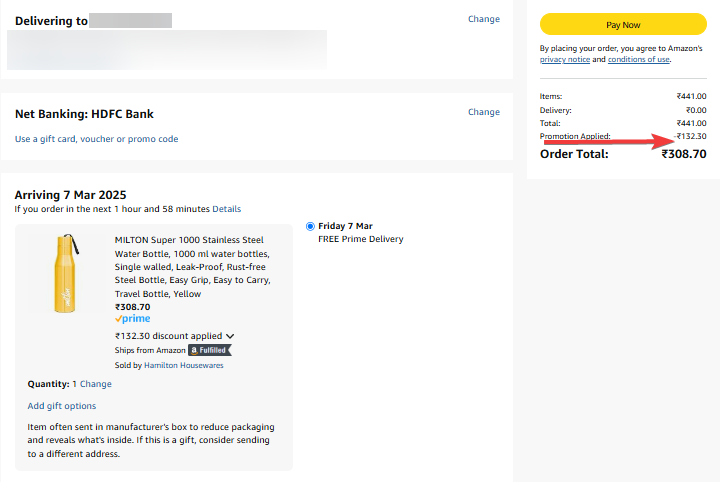Open gift card, voucher or promo code link
Viewport: 720px width, 482px height.
tap(96, 139)
